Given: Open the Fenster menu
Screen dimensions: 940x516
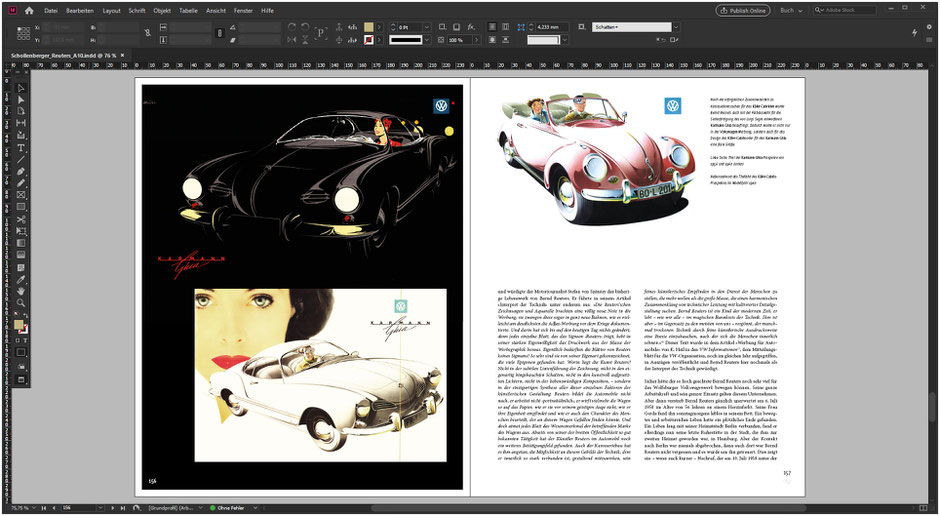Looking at the screenshot, I should point(243,11).
